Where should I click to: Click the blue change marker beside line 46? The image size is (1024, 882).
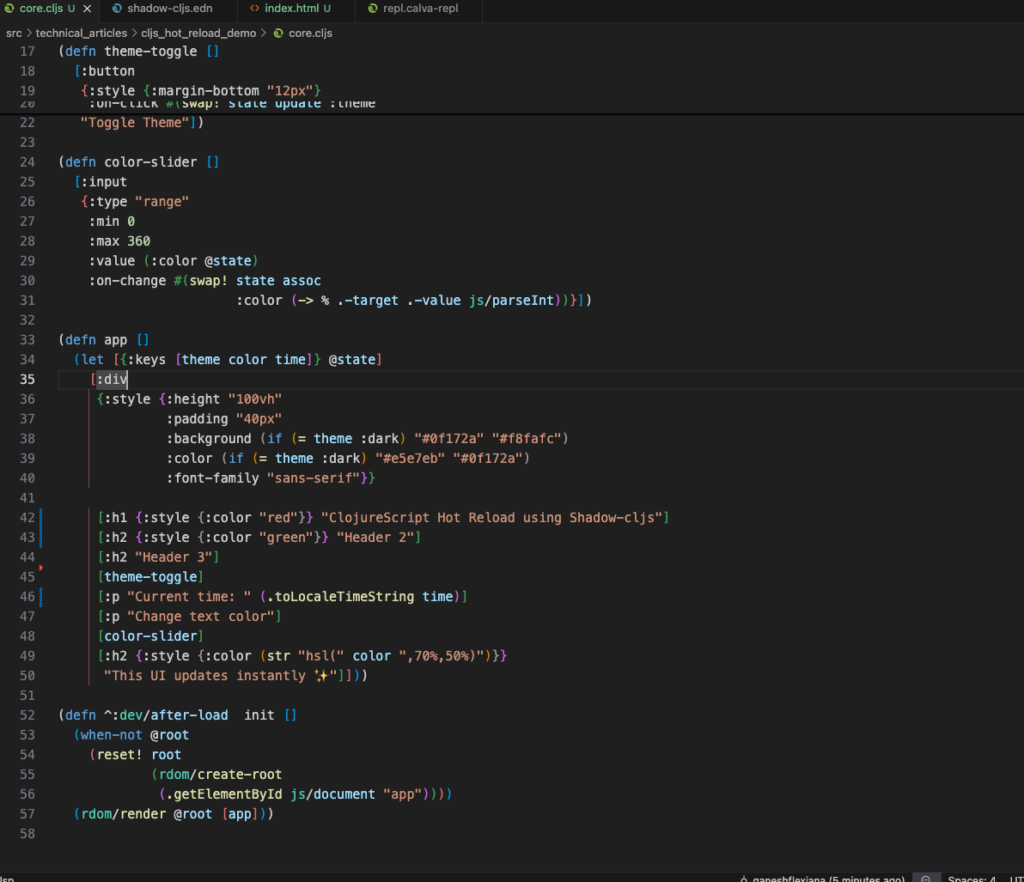(40, 596)
